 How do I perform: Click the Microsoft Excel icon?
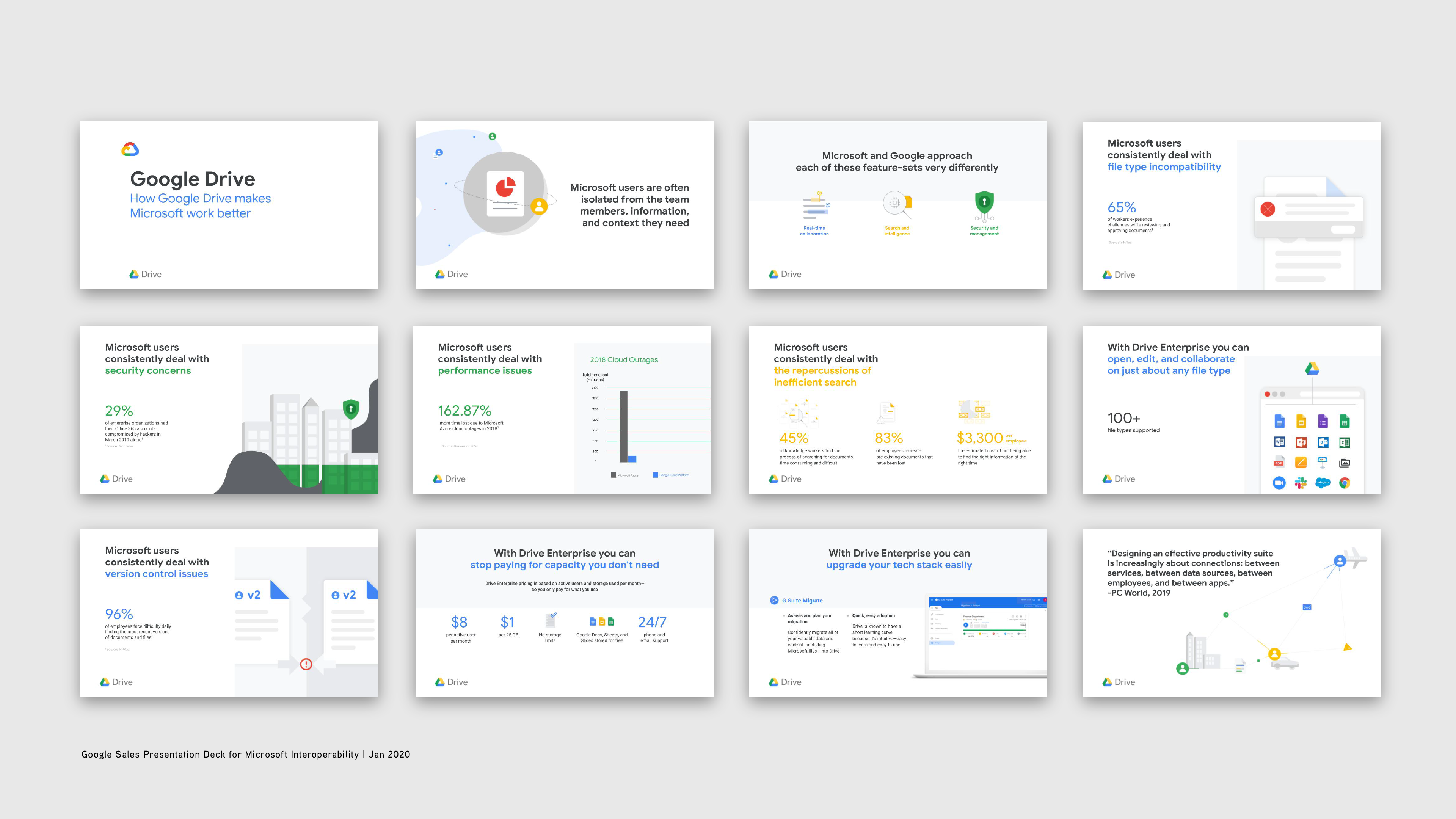pyautogui.click(x=1344, y=442)
